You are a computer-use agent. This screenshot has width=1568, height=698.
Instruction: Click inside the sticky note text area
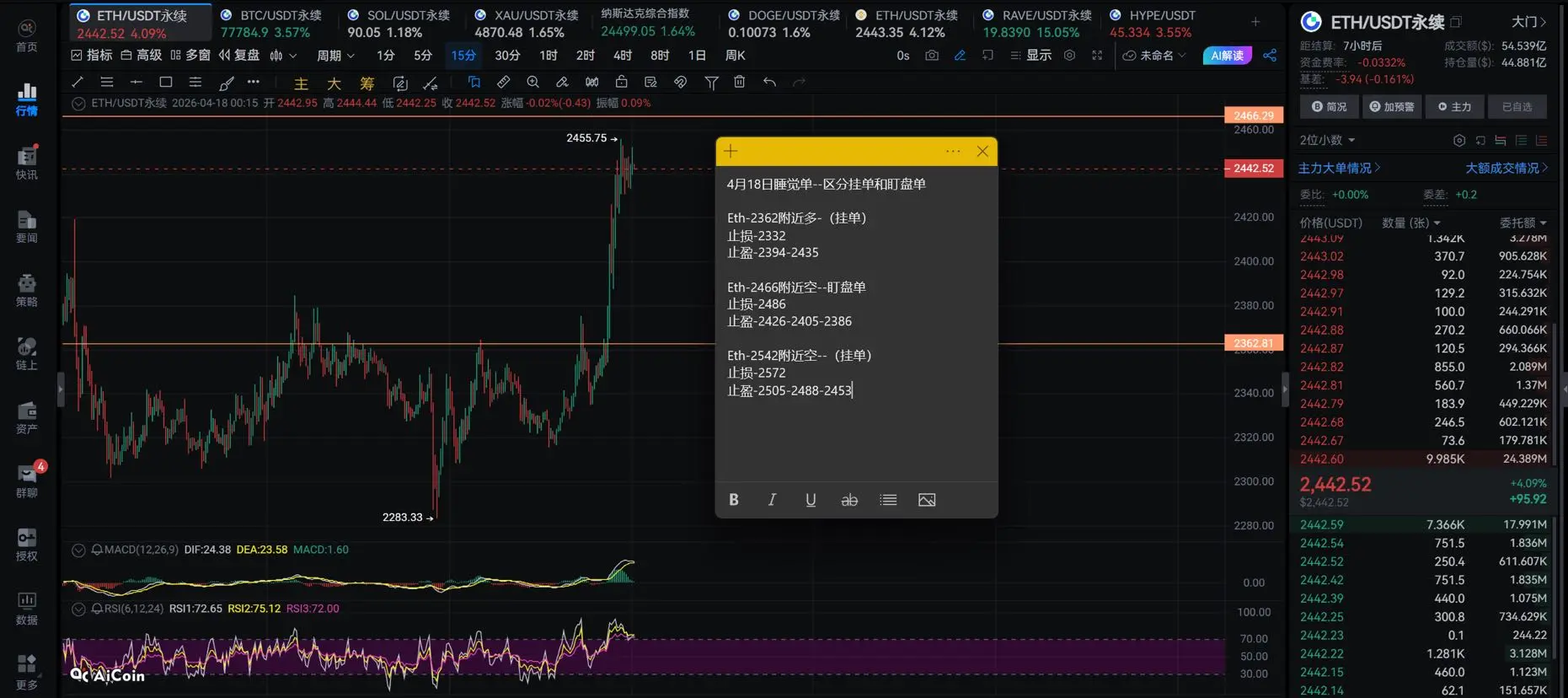[x=856, y=324]
